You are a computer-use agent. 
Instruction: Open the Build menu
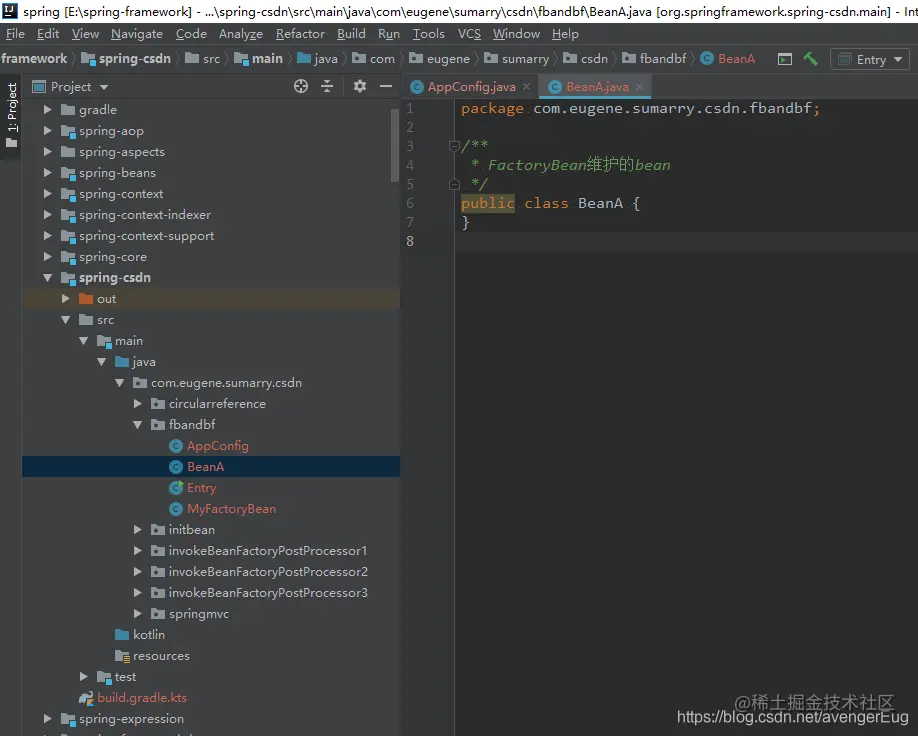[x=351, y=34]
